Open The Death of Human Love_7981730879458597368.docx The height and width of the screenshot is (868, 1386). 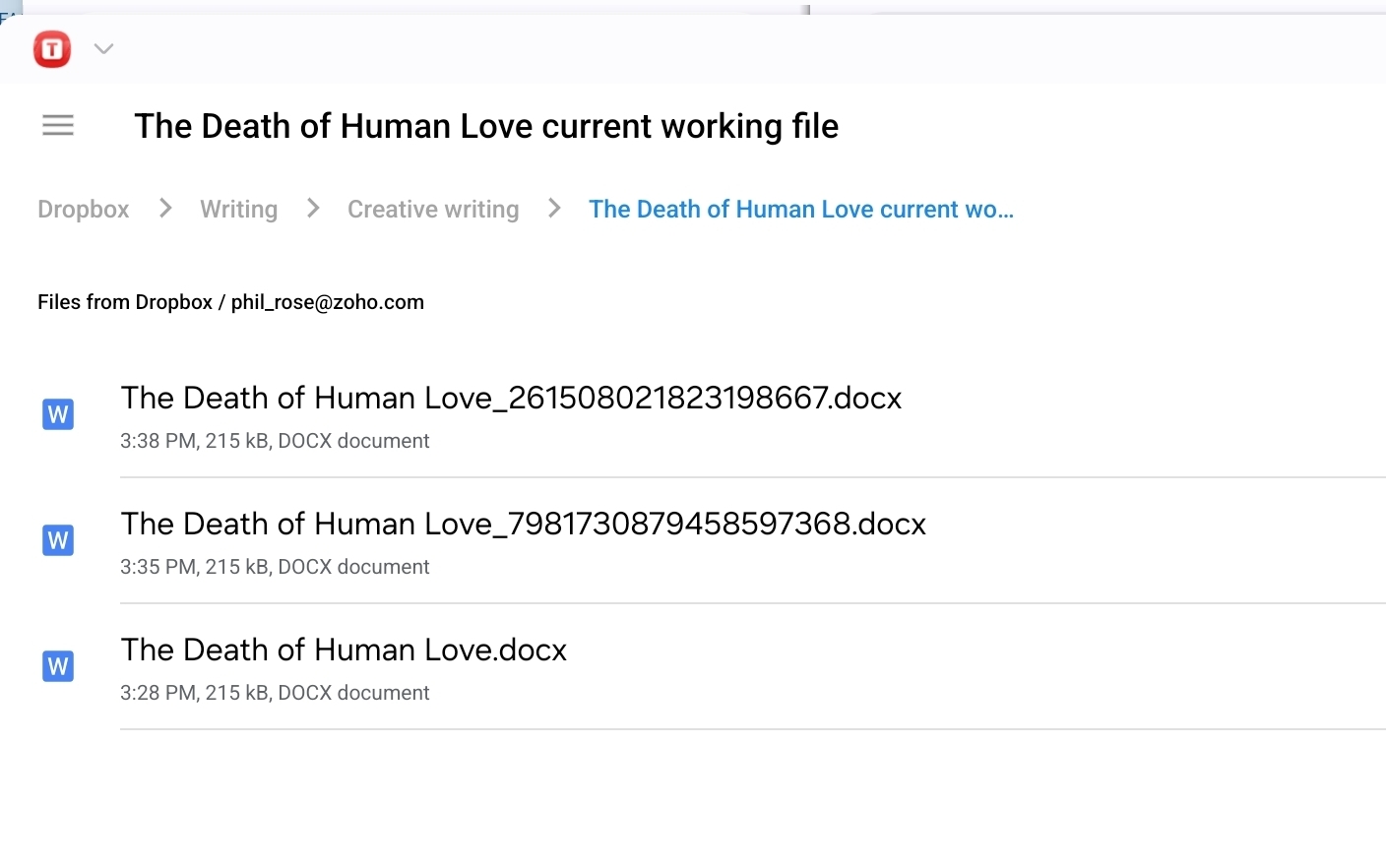click(523, 524)
